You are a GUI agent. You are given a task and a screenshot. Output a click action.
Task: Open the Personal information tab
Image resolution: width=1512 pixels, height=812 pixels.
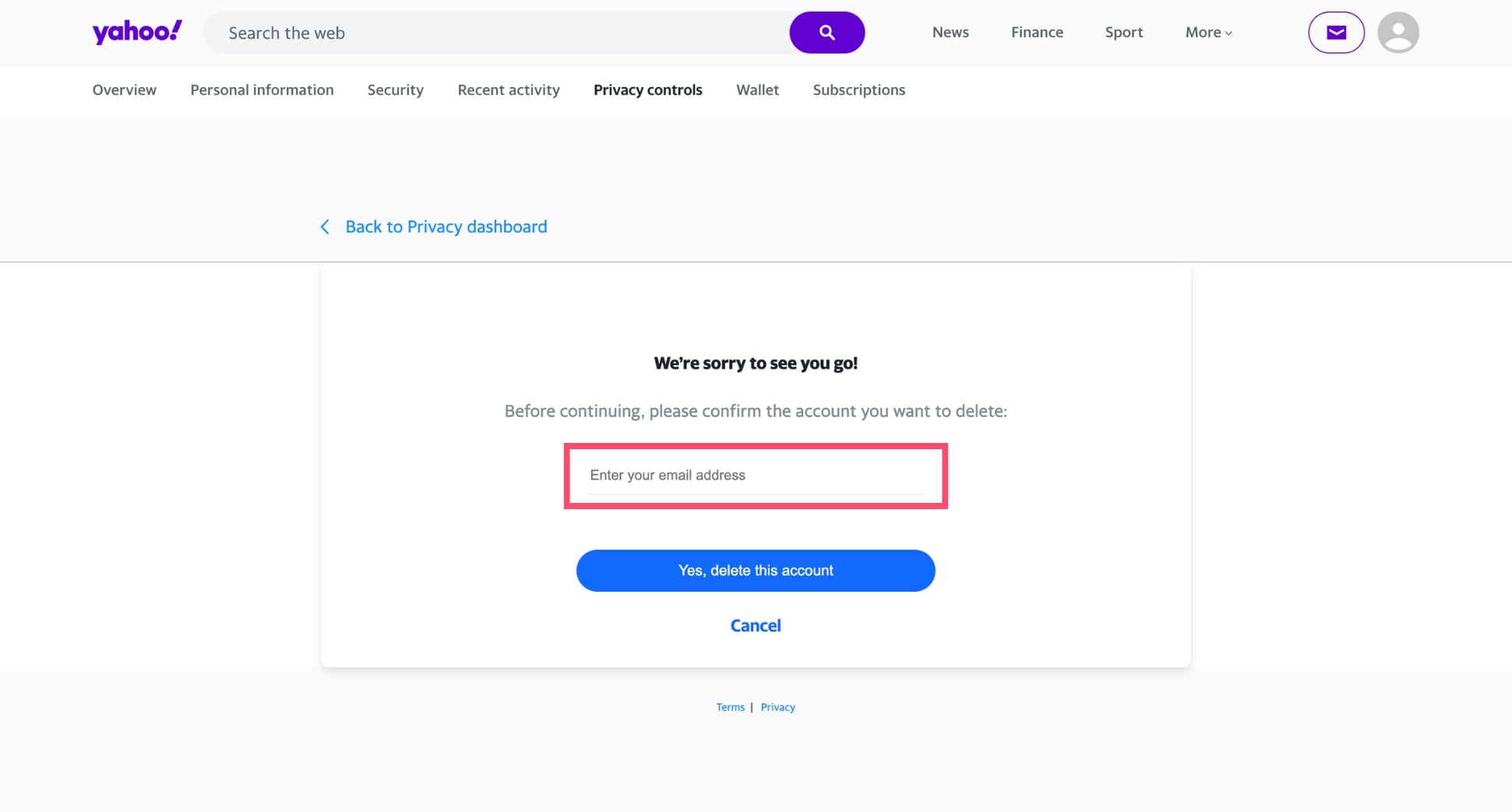(262, 90)
